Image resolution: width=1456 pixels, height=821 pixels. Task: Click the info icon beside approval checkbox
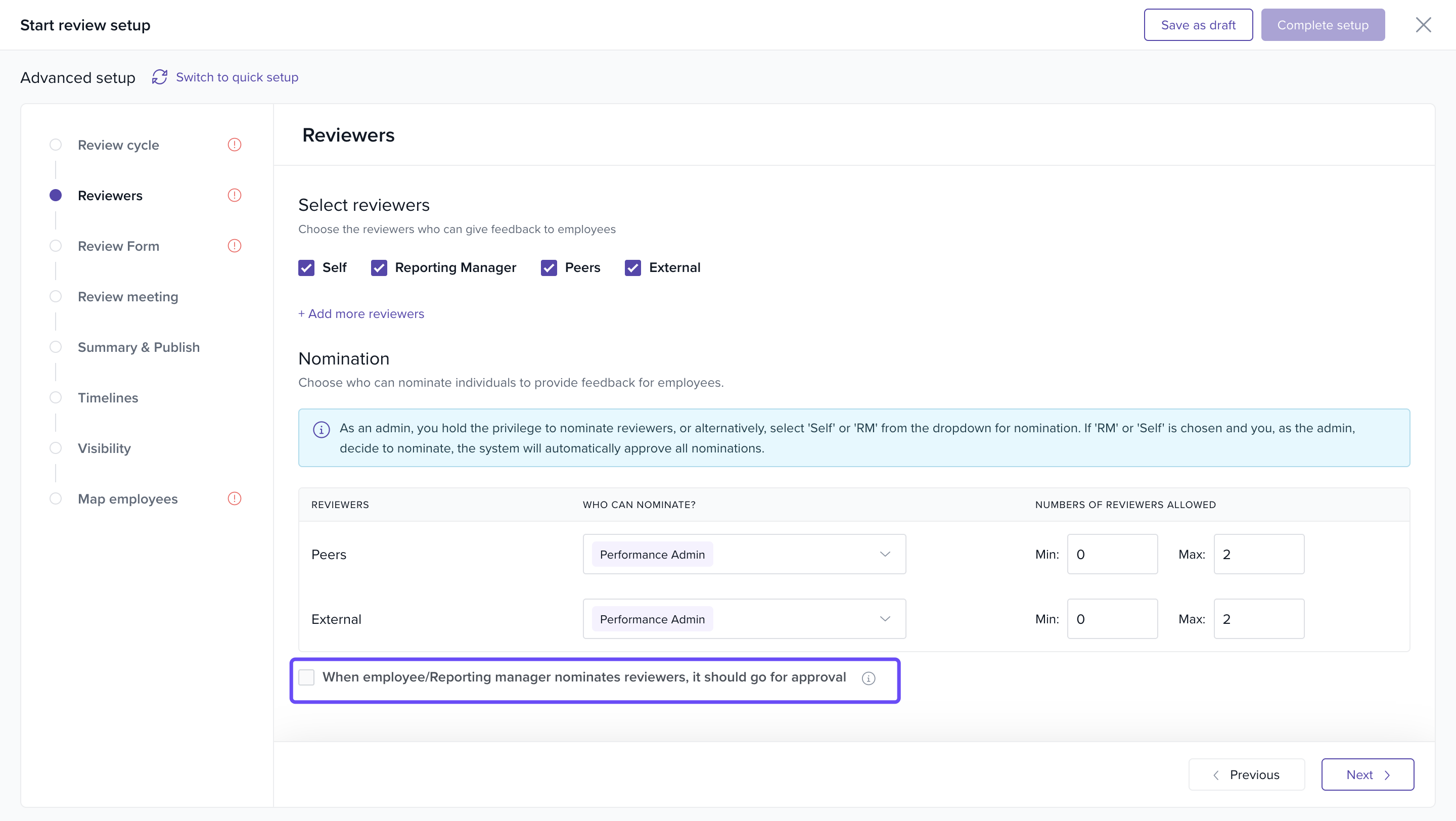(x=868, y=678)
